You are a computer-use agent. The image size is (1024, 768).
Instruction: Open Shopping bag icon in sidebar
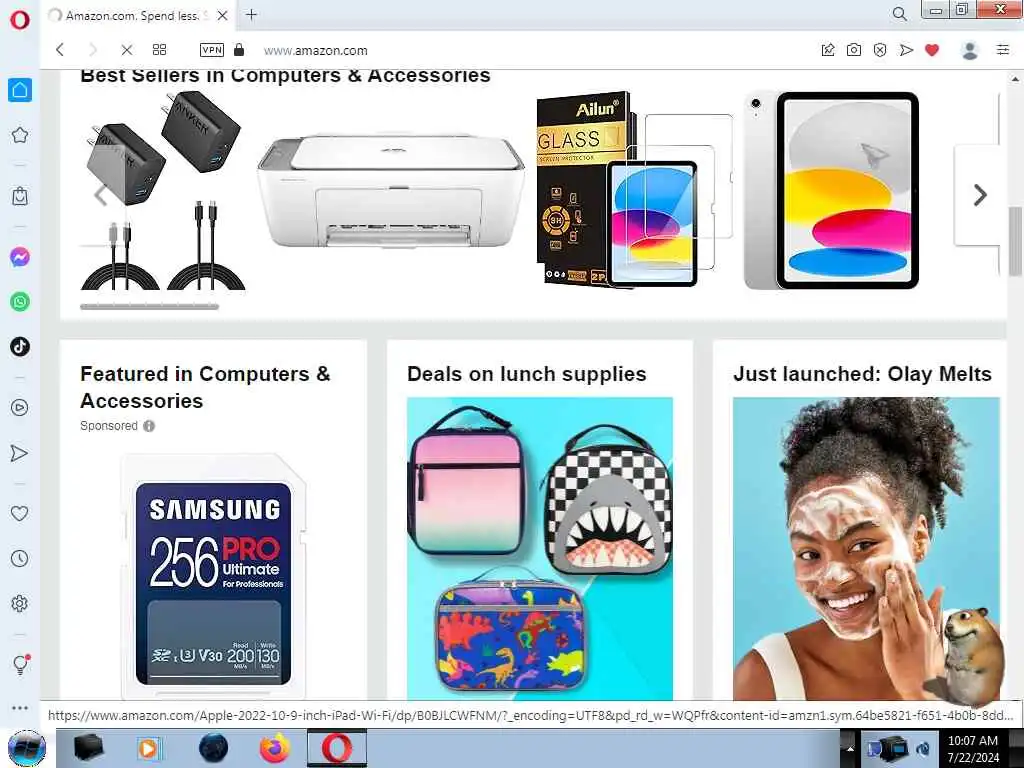pos(20,196)
